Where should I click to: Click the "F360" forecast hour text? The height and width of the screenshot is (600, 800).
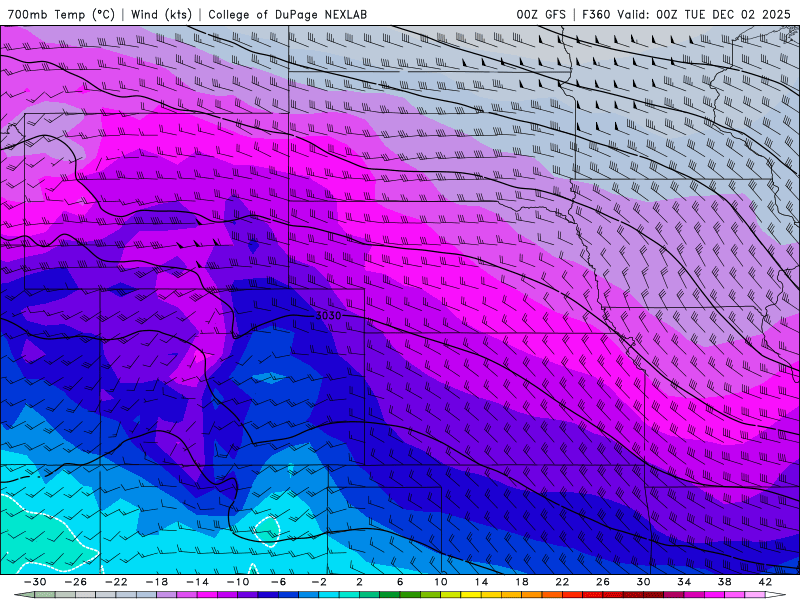596,14
